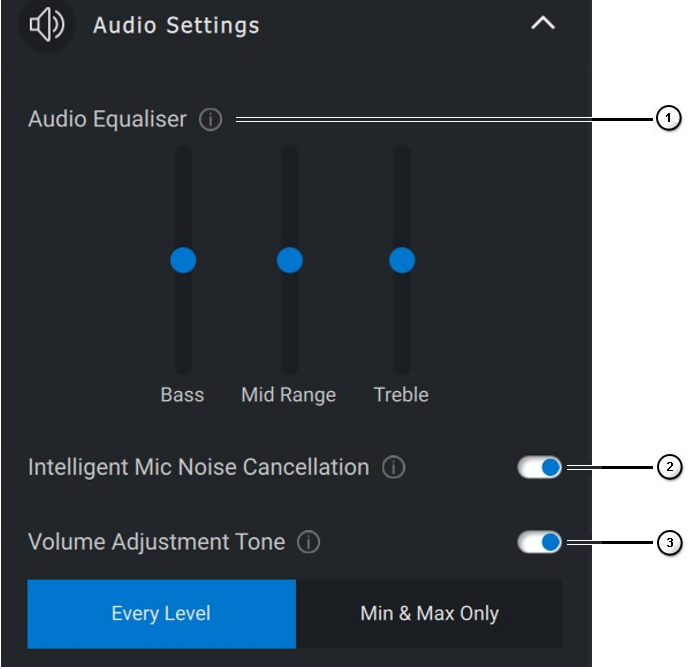The image size is (695, 669).
Task: Click the Treble label text
Action: (x=401, y=395)
